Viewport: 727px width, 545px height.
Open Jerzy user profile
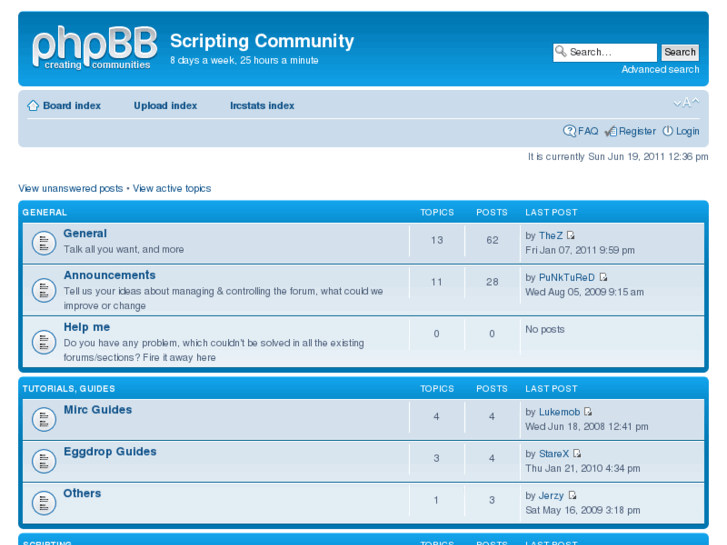click(551, 495)
